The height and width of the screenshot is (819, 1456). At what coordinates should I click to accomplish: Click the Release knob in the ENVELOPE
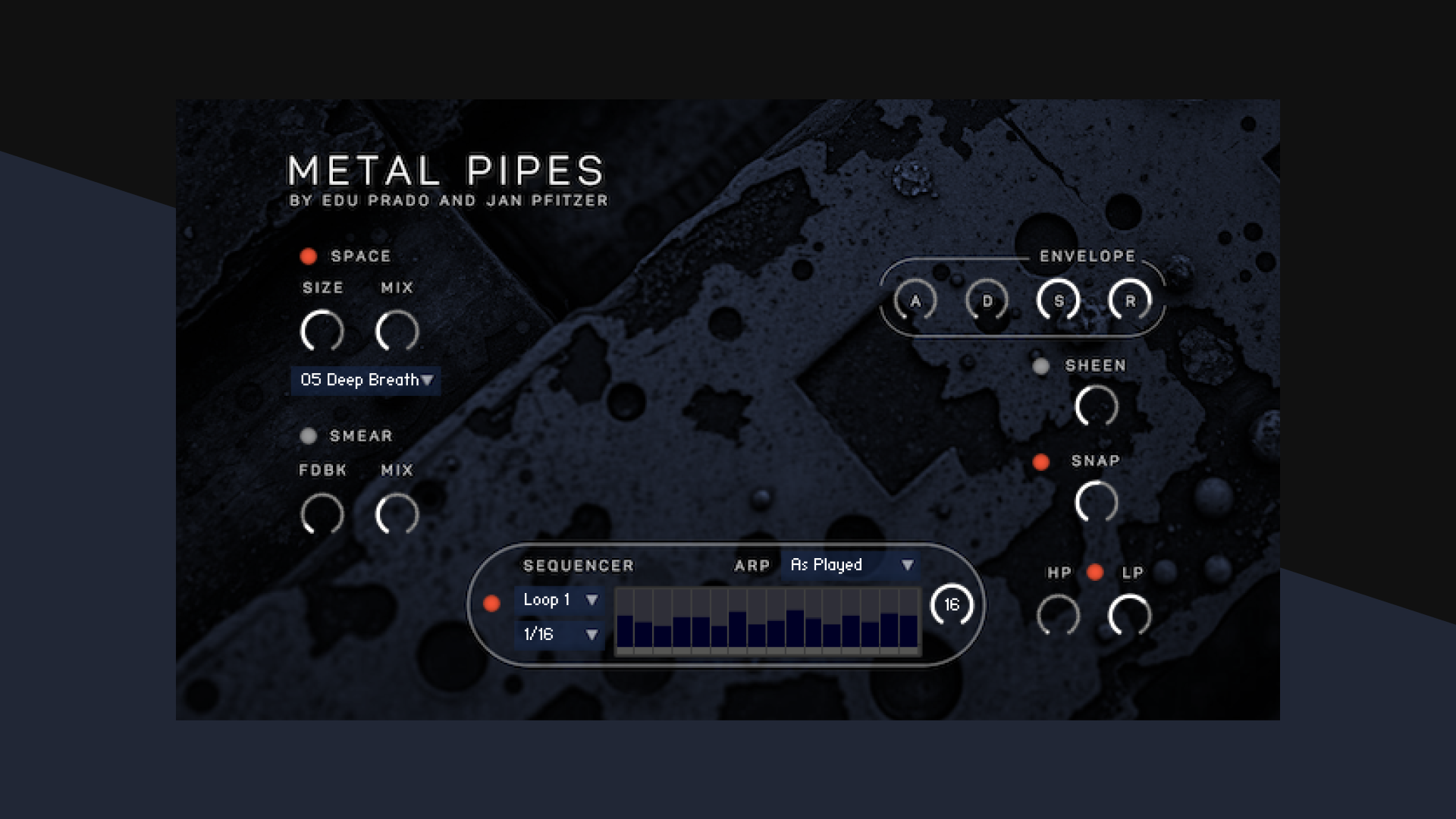[x=1129, y=300]
